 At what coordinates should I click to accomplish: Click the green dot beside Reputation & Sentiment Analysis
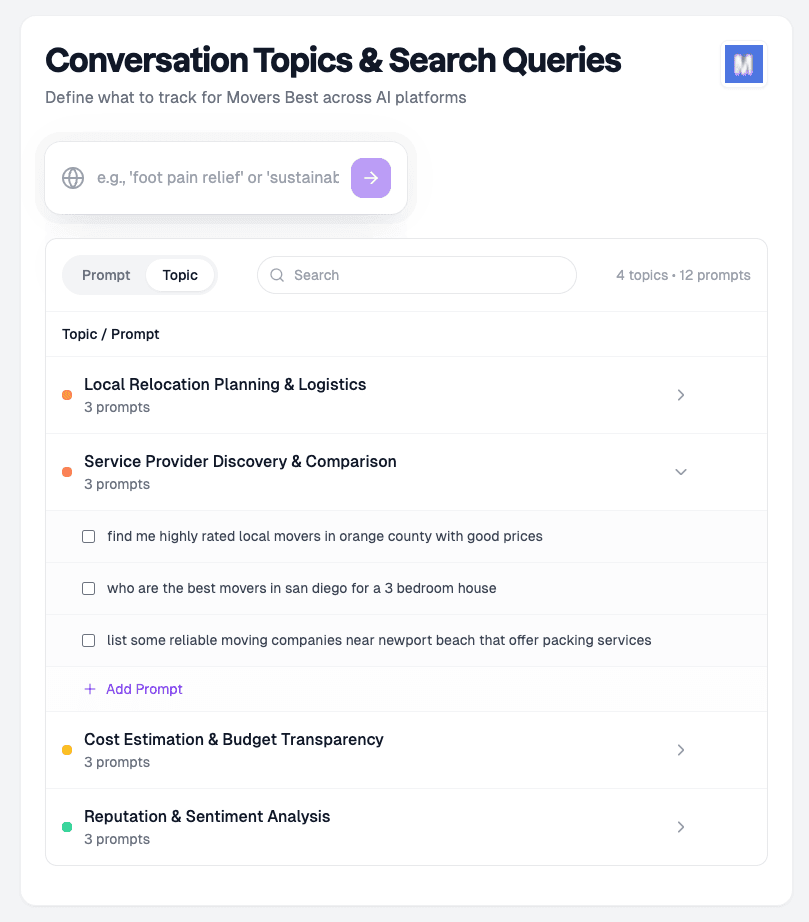67,826
